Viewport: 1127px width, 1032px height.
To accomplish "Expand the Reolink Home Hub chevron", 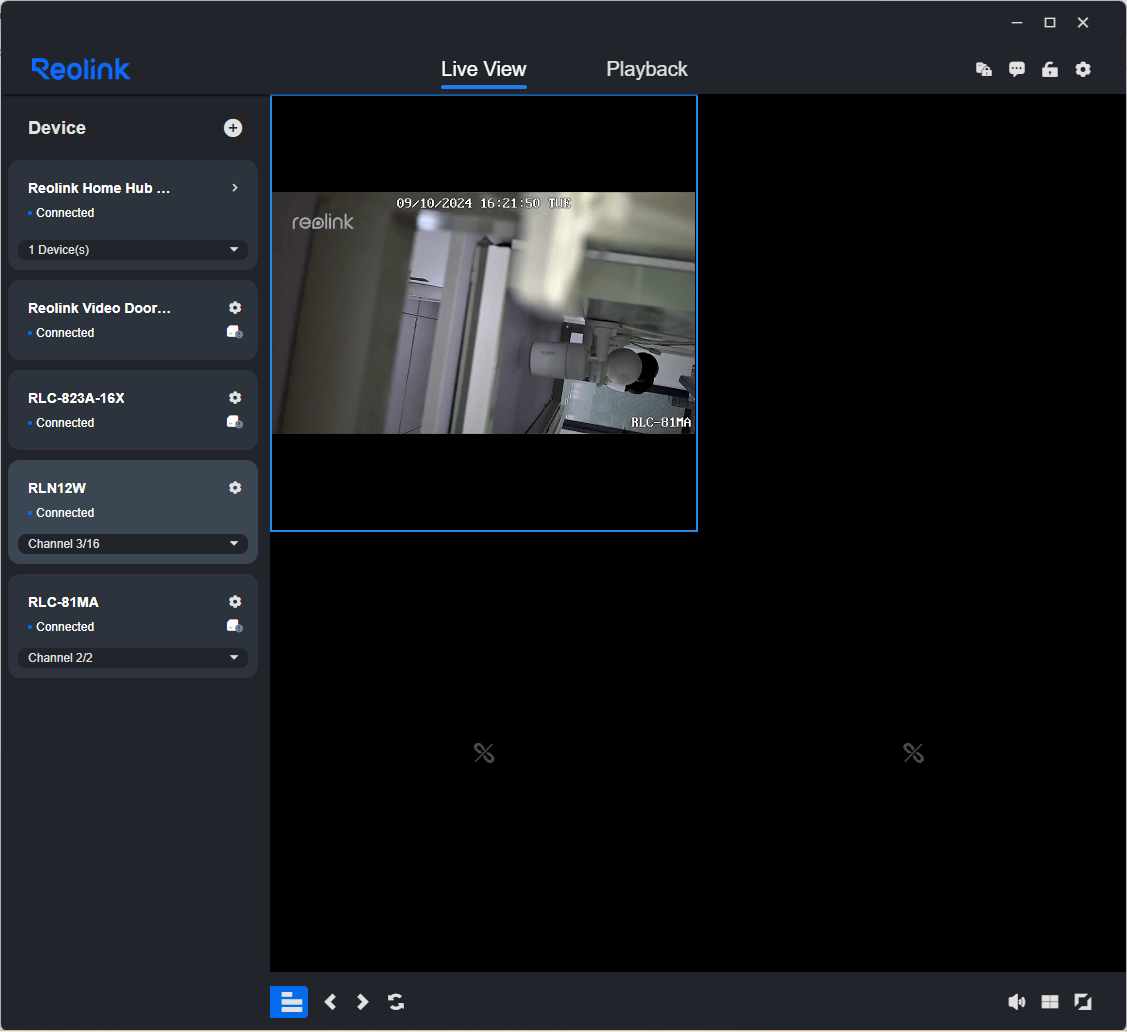I will pos(235,188).
